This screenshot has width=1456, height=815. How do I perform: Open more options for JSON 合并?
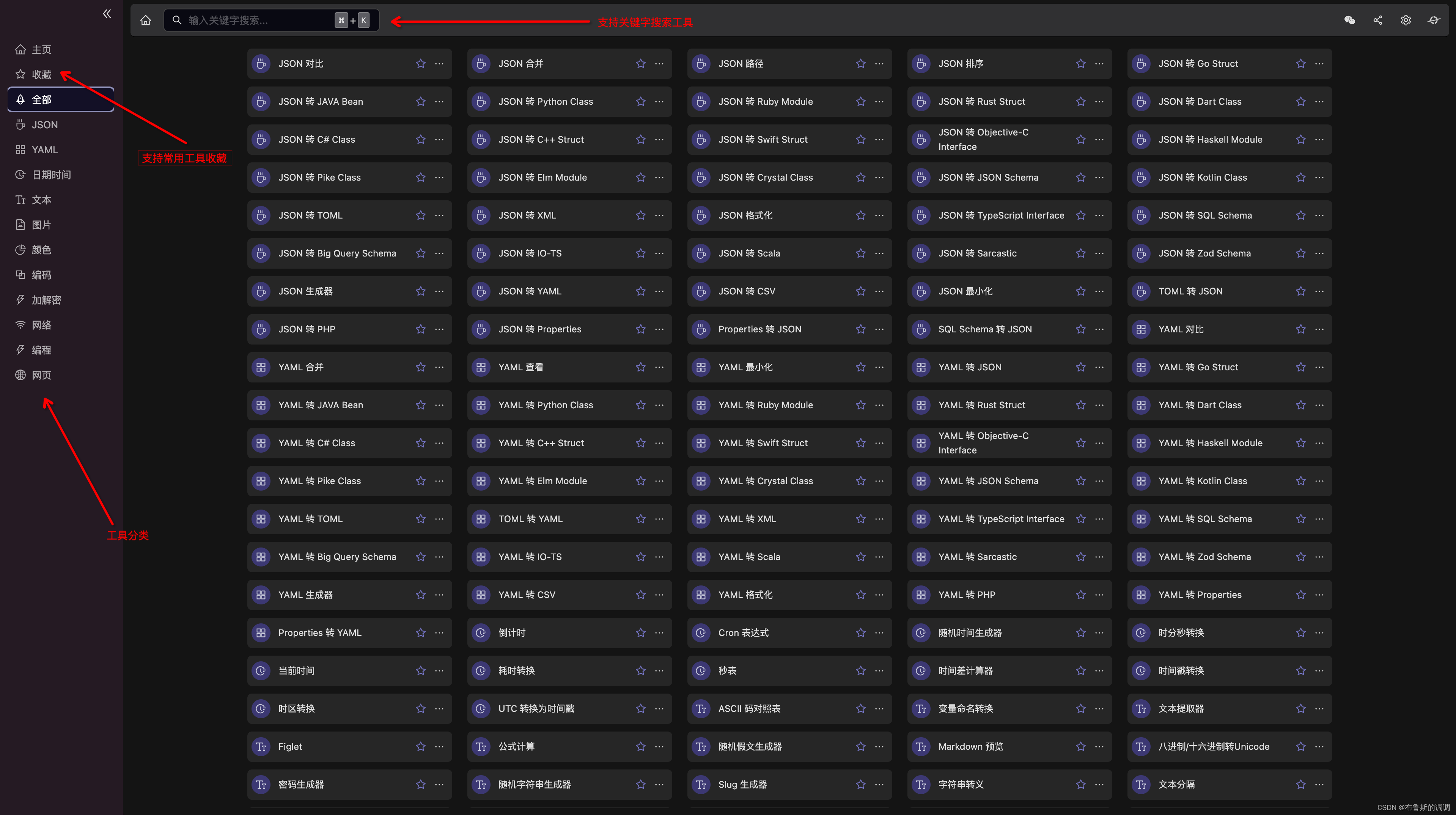tap(659, 64)
